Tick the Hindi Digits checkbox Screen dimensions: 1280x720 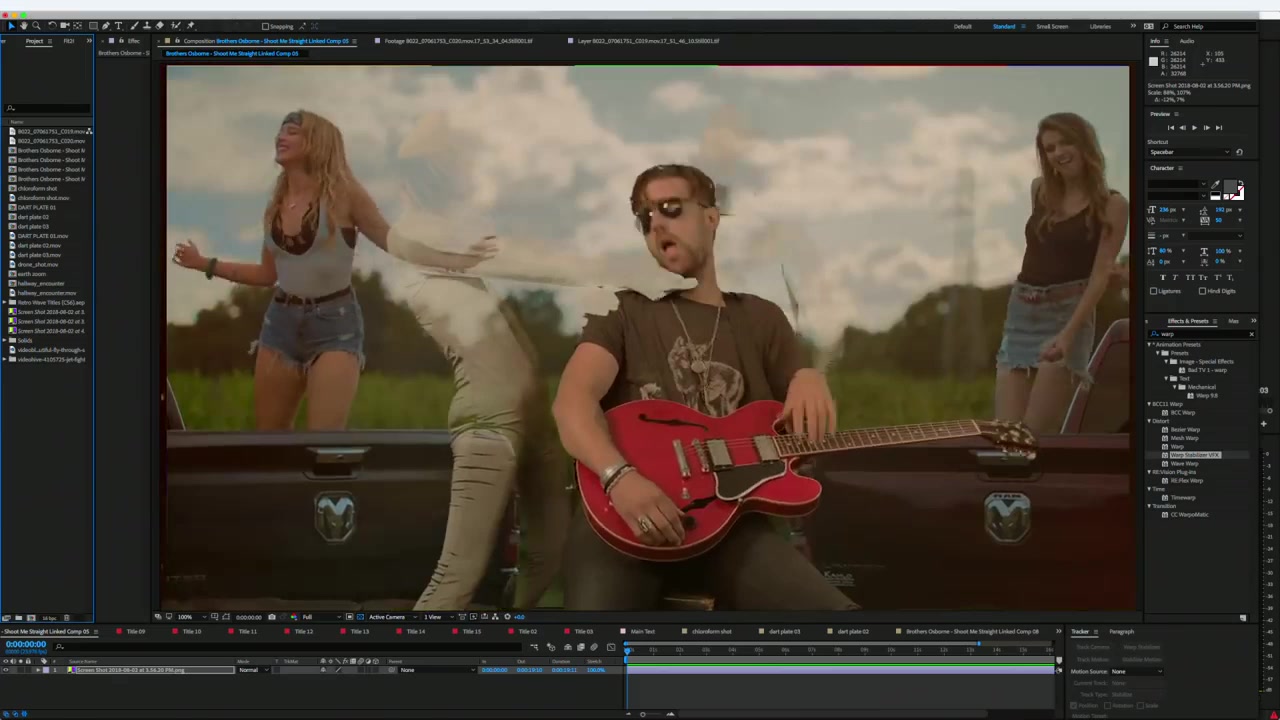(1203, 291)
